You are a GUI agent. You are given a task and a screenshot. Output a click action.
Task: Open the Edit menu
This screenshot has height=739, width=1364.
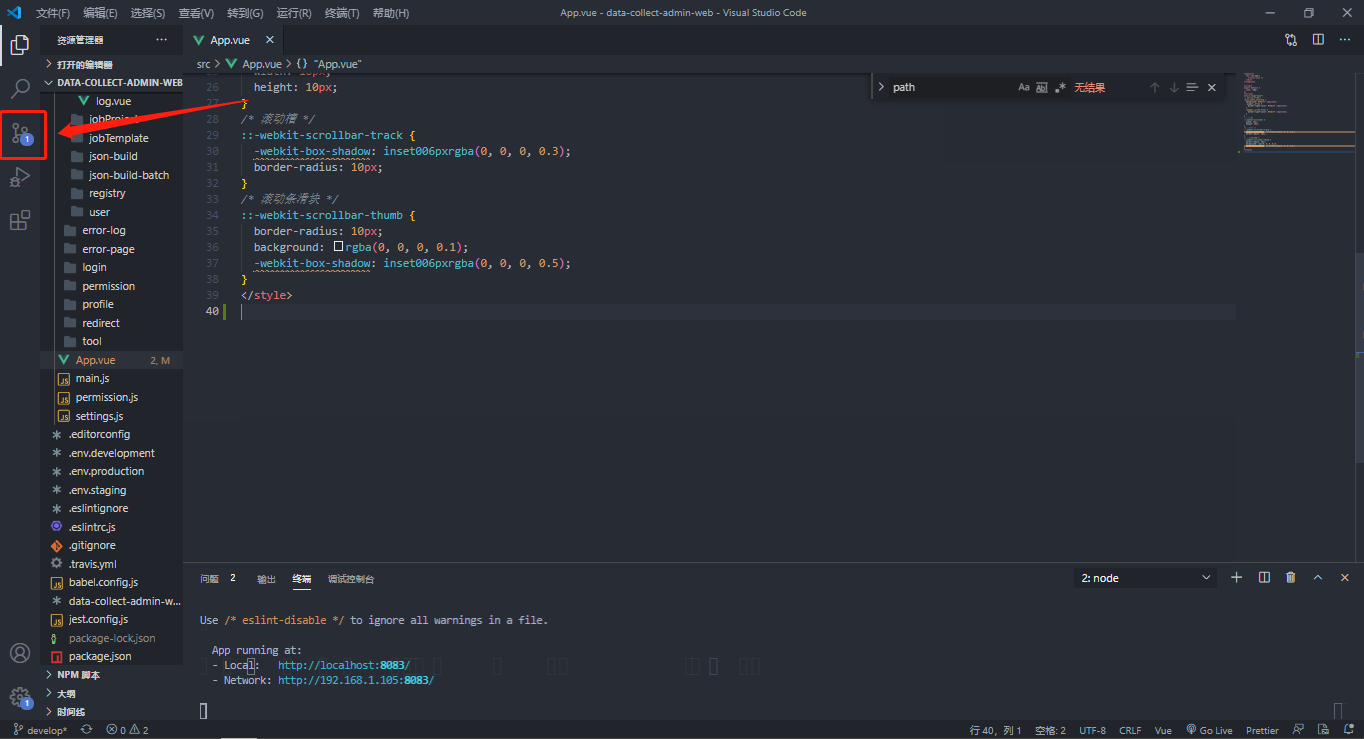[100, 13]
